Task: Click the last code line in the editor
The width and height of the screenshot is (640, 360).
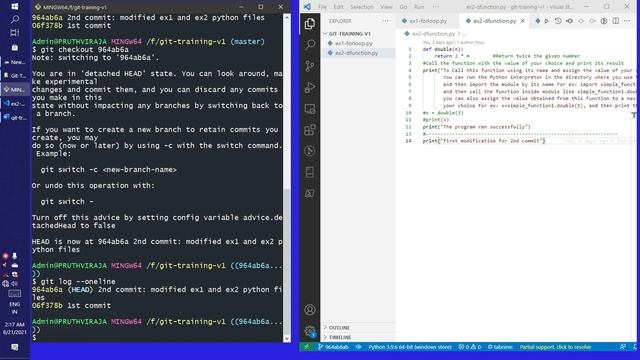Action: 484,141
